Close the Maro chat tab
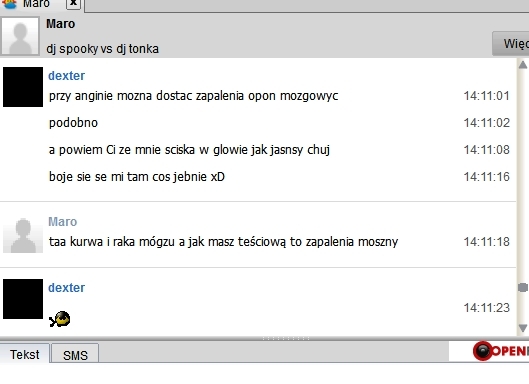Screen dimensions: 529x384 73,3
